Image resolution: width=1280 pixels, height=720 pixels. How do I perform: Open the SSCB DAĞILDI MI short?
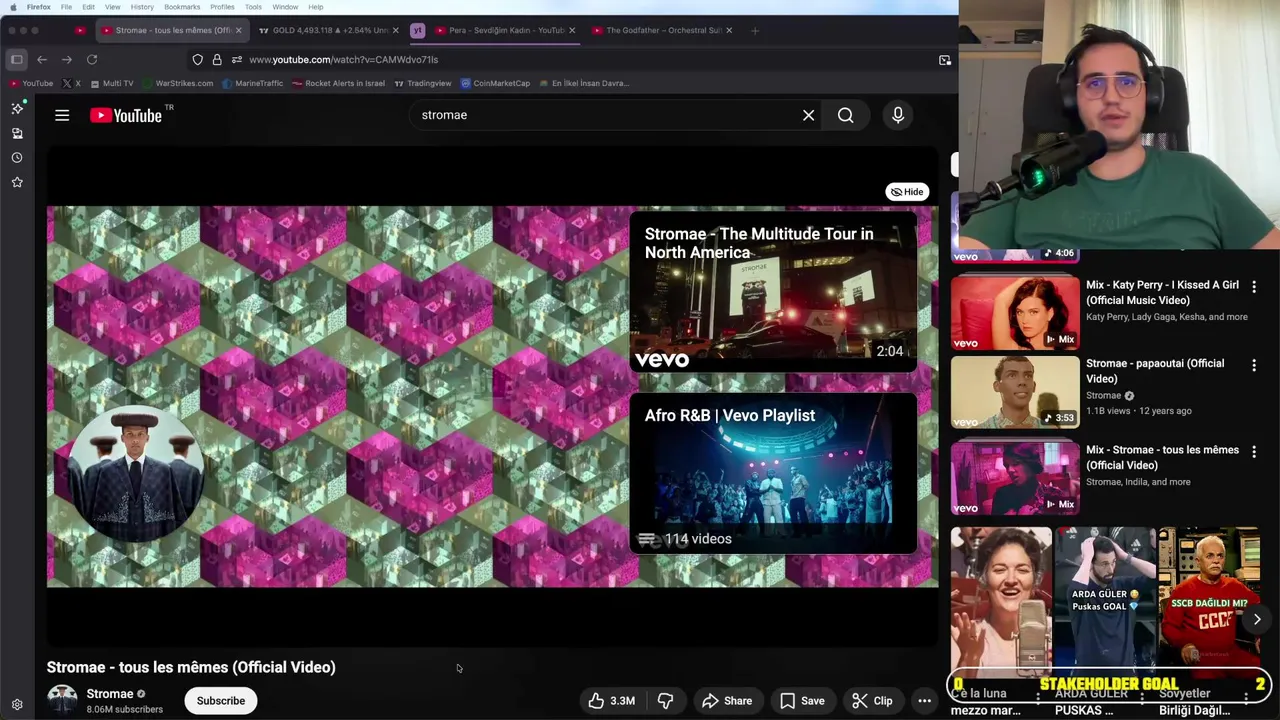coord(1210,600)
